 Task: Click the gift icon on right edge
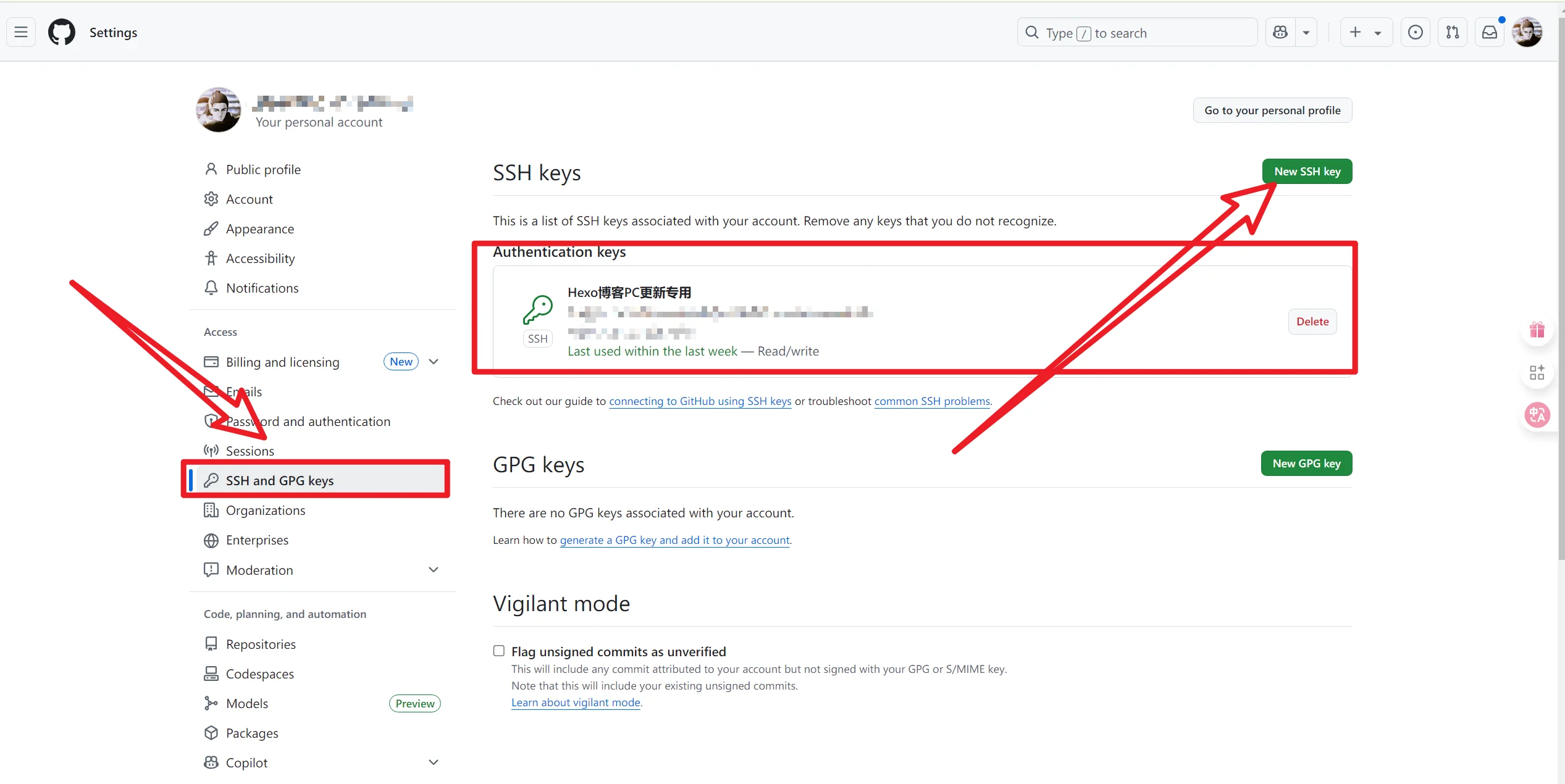click(x=1537, y=330)
